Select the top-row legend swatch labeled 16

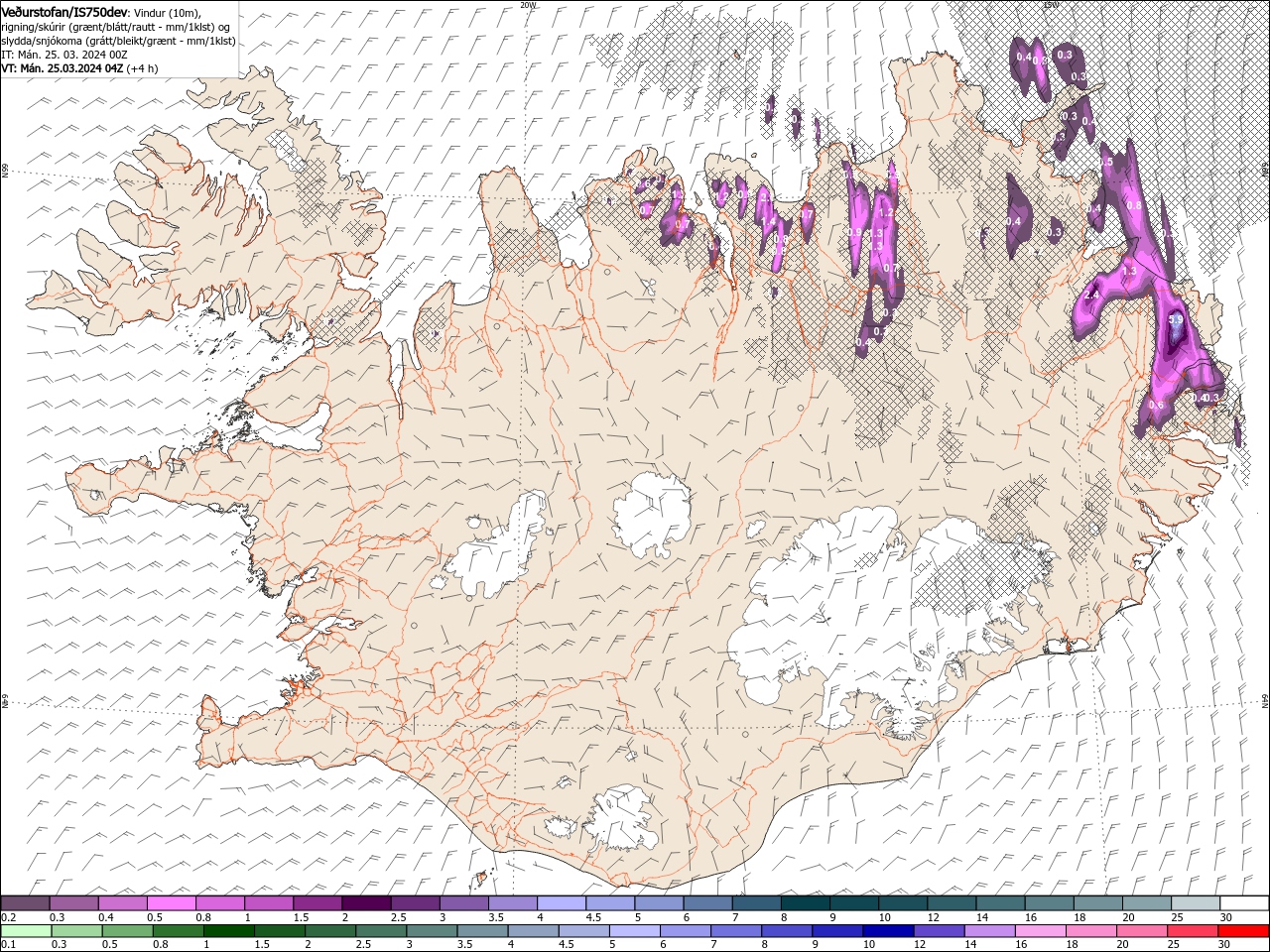click(x=1049, y=902)
